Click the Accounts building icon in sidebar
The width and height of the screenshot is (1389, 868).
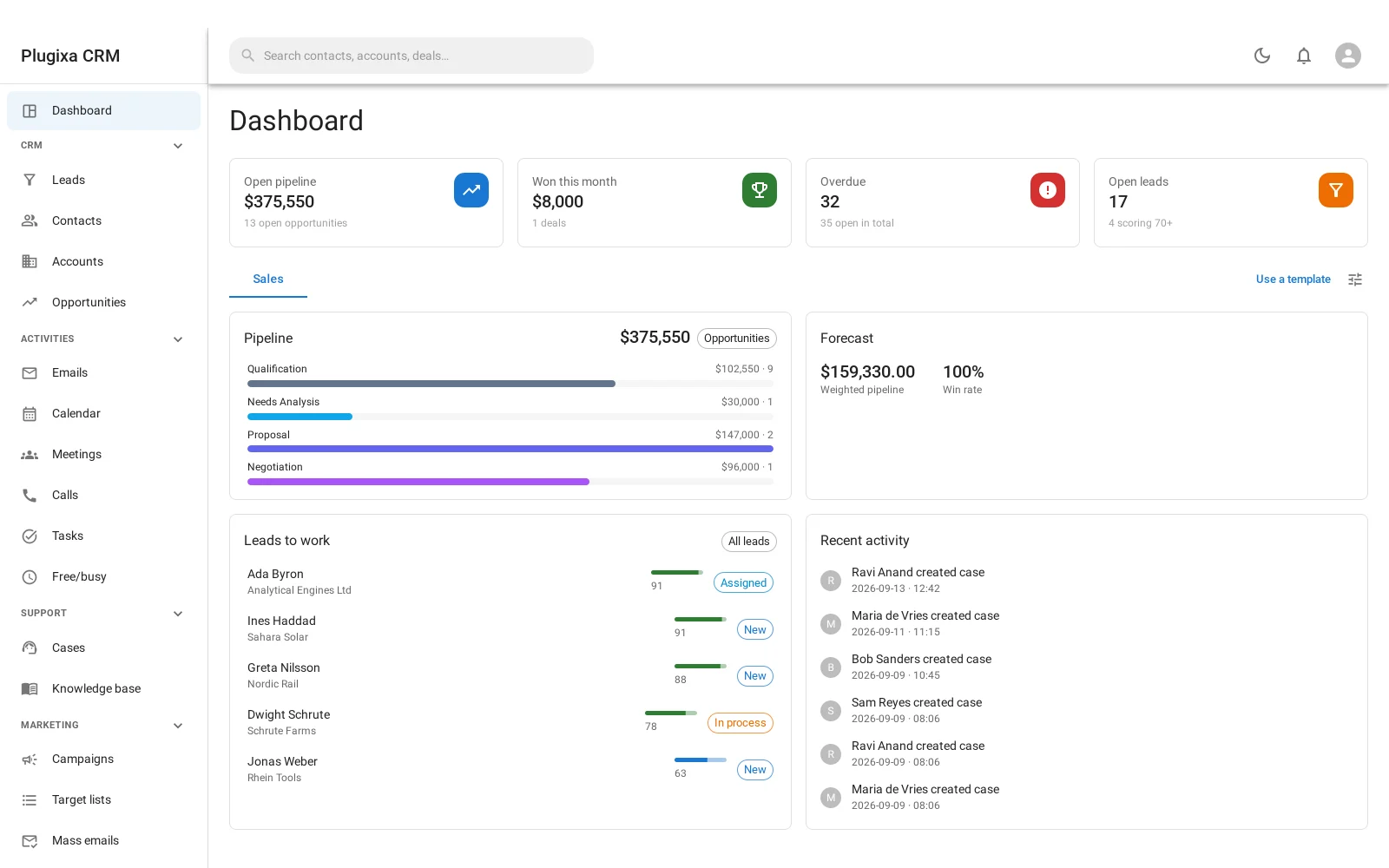click(30, 261)
